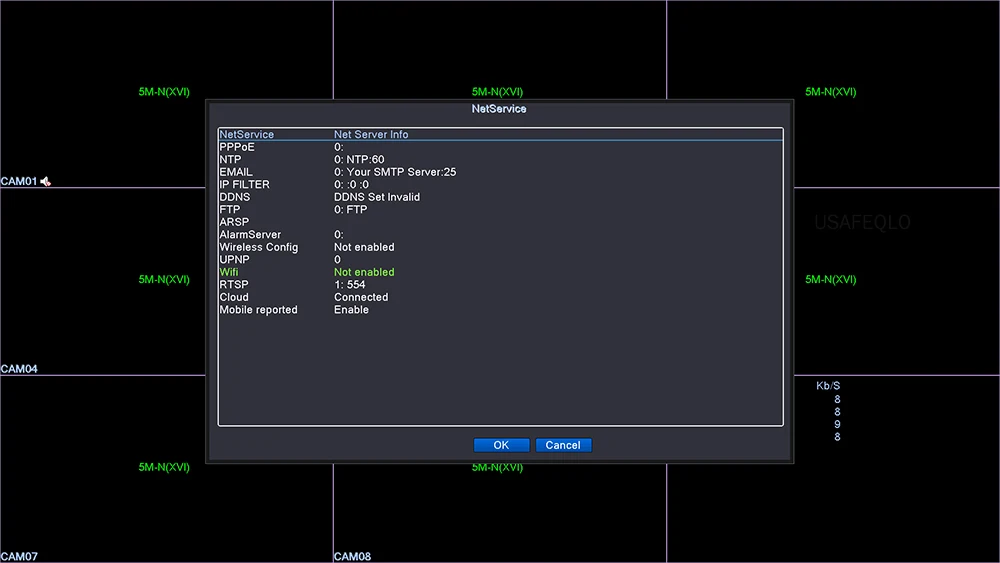Select the FTP service row
The height and width of the screenshot is (563, 1000).
pos(500,210)
